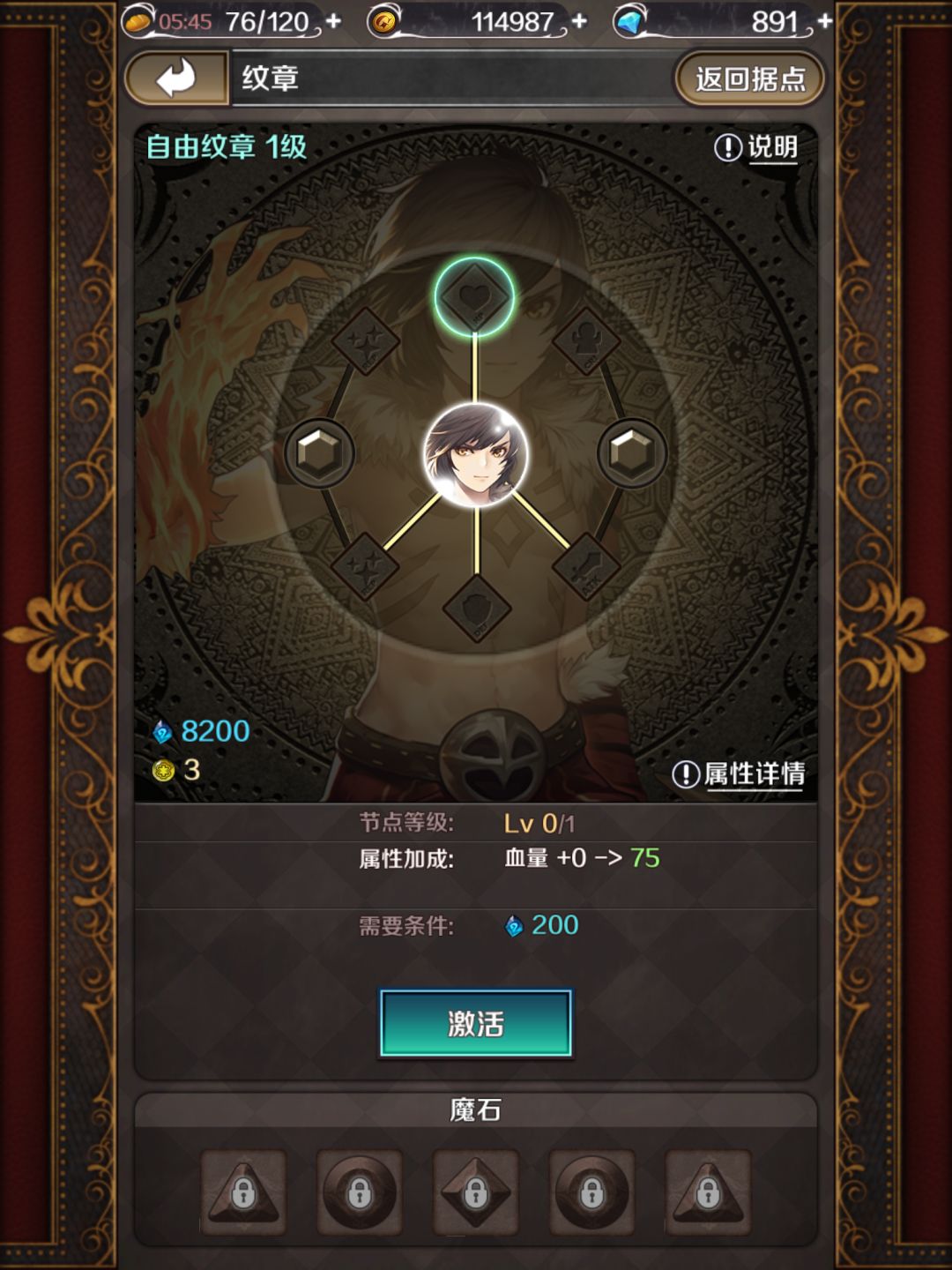Tap the last locked triangle magic stone slot
The height and width of the screenshot is (1270, 952).
point(709,1192)
